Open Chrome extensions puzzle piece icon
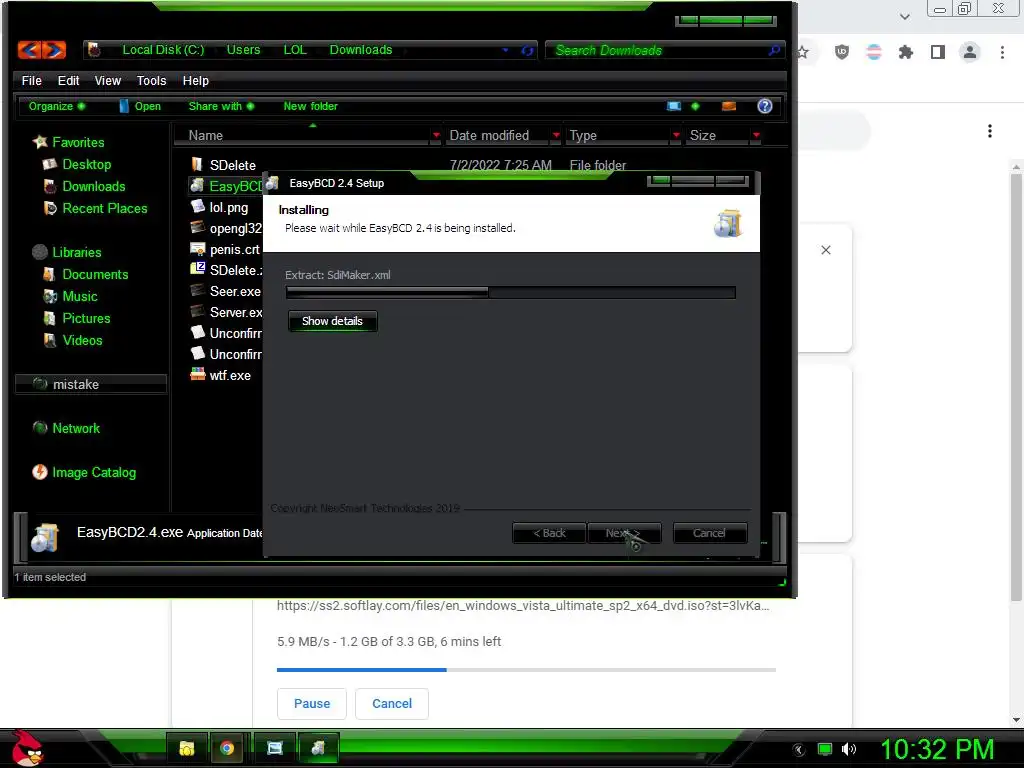The width and height of the screenshot is (1024, 768). point(905,52)
